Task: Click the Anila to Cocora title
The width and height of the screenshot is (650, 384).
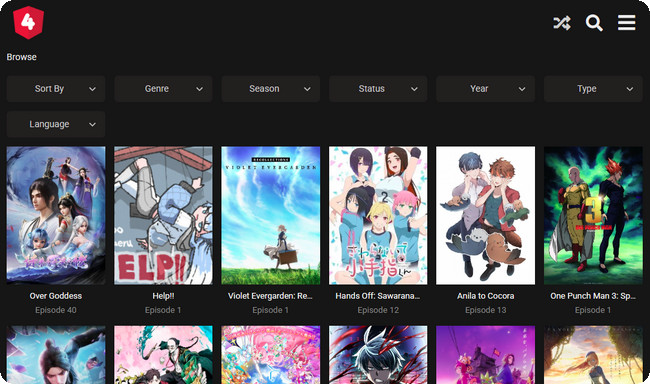Action: pyautogui.click(x=485, y=296)
